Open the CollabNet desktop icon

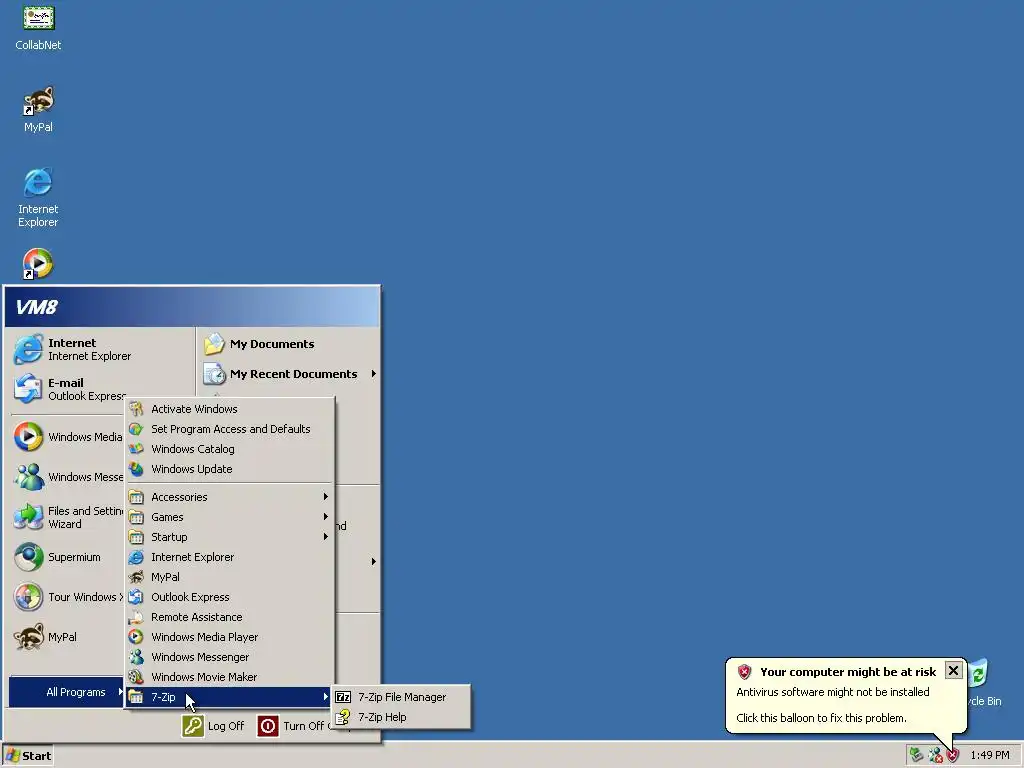39,27
